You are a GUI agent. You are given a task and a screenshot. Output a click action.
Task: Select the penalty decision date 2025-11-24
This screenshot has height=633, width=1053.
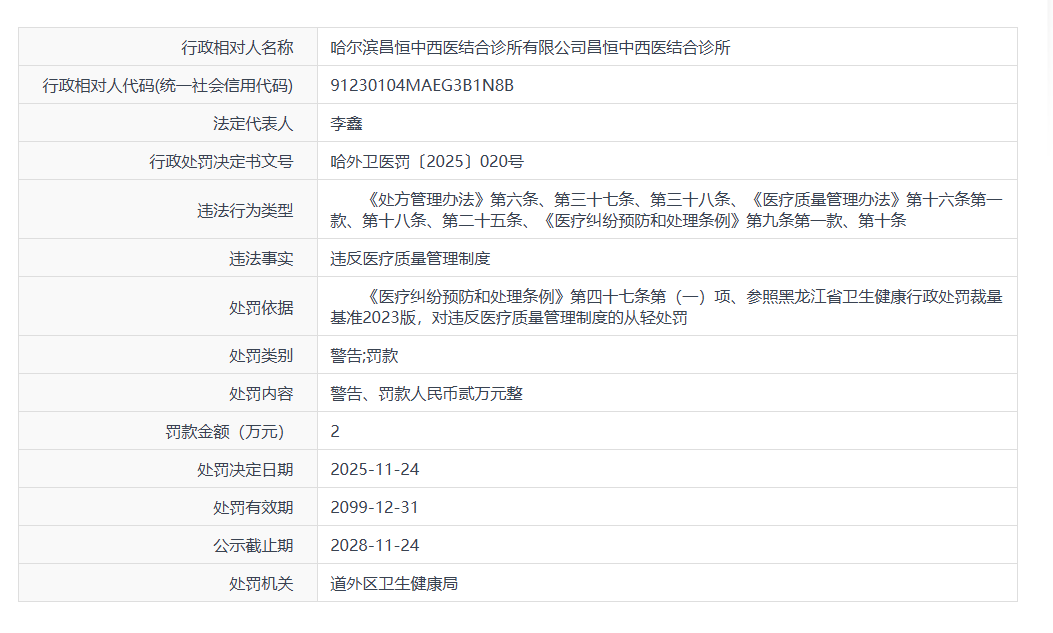point(375,469)
